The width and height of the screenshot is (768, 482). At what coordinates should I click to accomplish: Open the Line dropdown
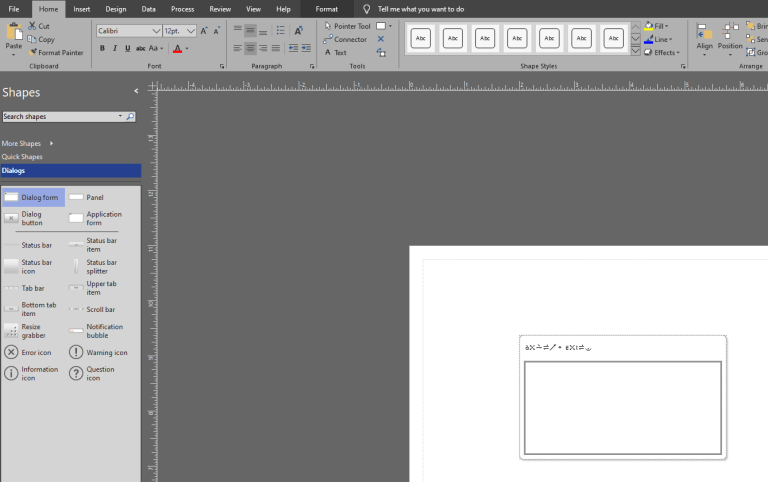click(658, 39)
